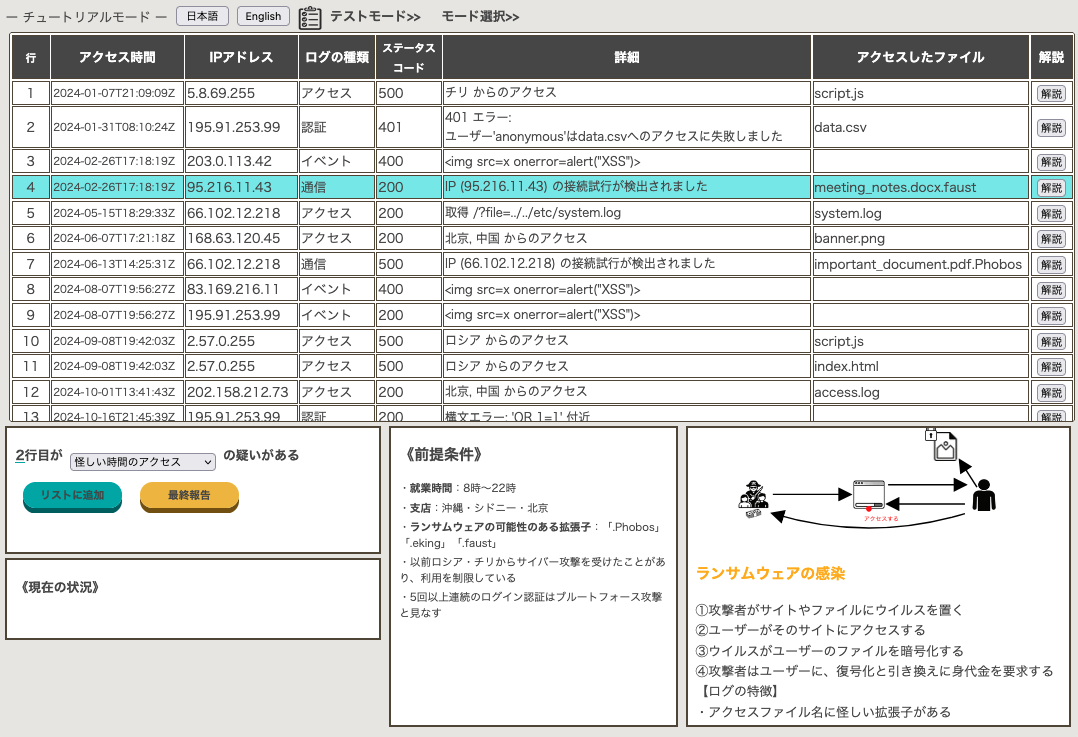Image resolution: width=1078 pixels, height=737 pixels.
Task: Click the アクセス時間 column header
Action: (118, 57)
